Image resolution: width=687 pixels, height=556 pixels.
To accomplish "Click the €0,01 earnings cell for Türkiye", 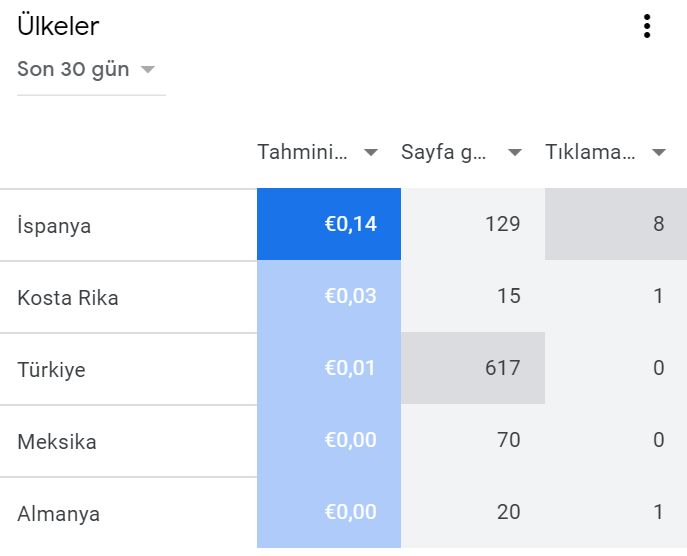I will [x=329, y=368].
